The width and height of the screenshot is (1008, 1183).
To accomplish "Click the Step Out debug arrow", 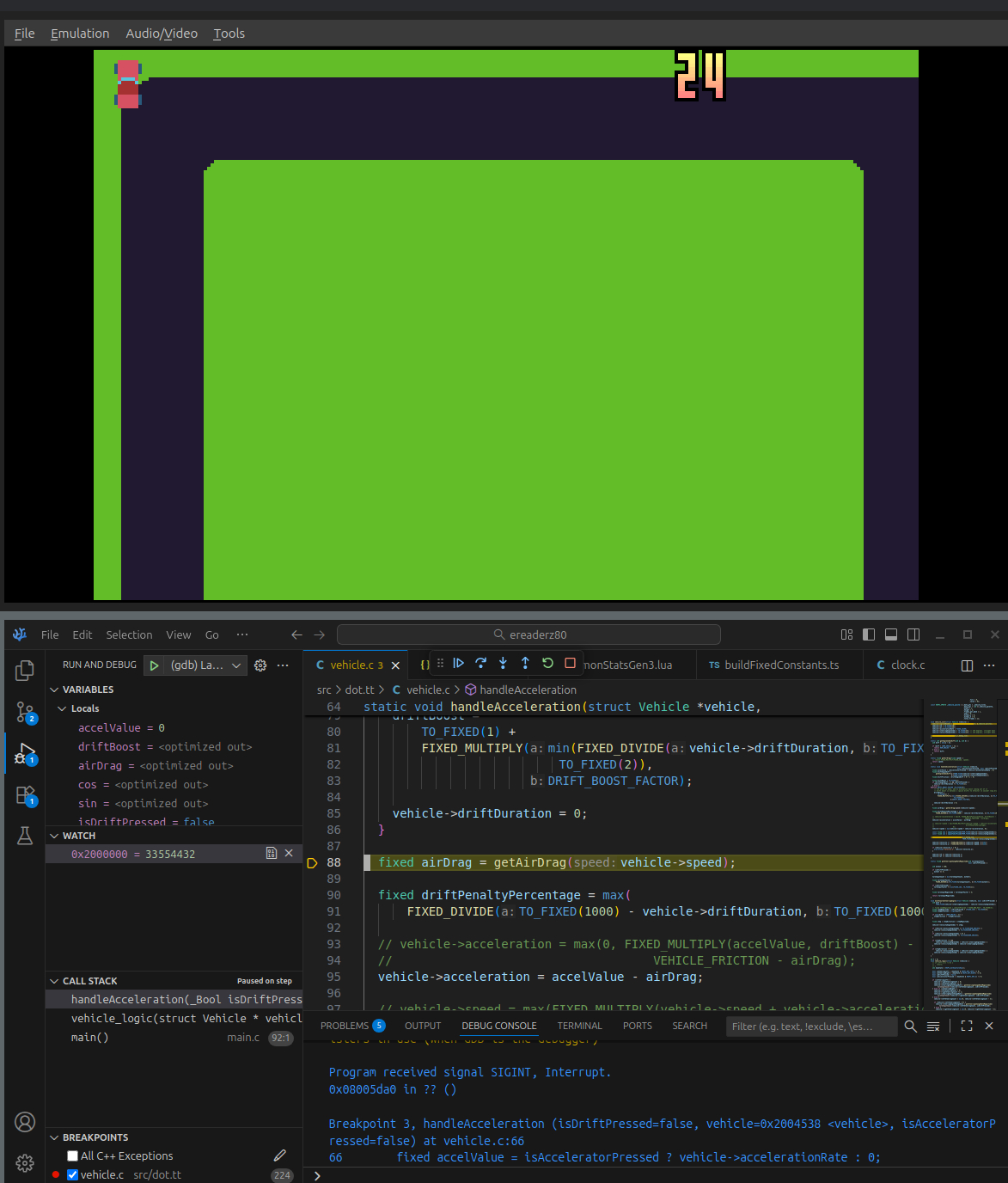I will 525,663.
